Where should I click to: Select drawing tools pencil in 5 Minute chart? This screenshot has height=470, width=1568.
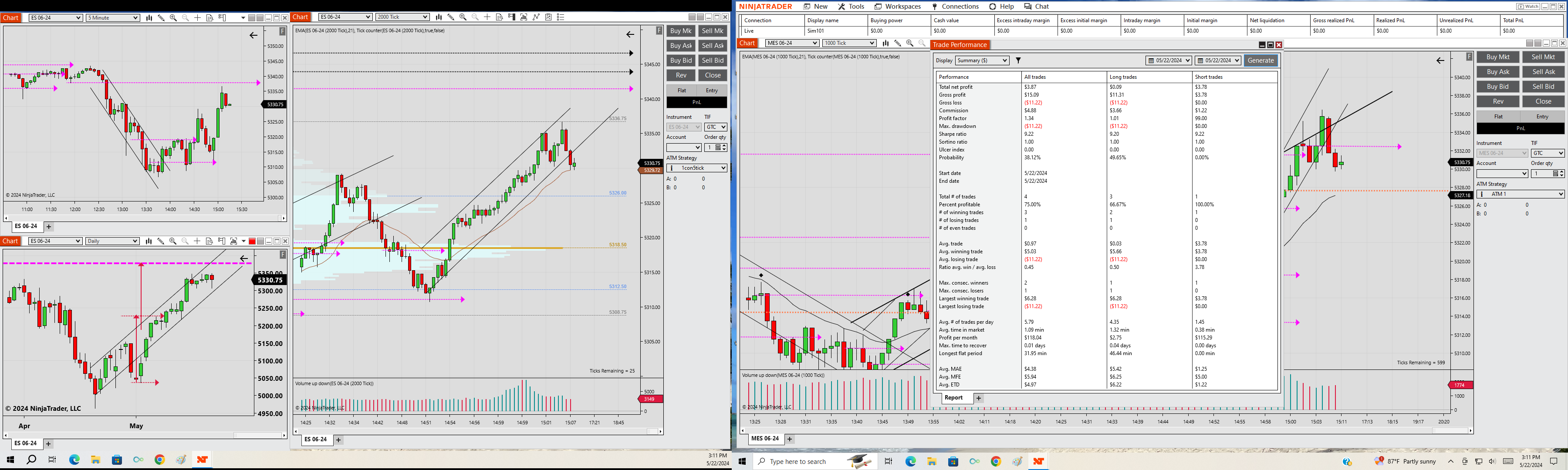(x=161, y=18)
